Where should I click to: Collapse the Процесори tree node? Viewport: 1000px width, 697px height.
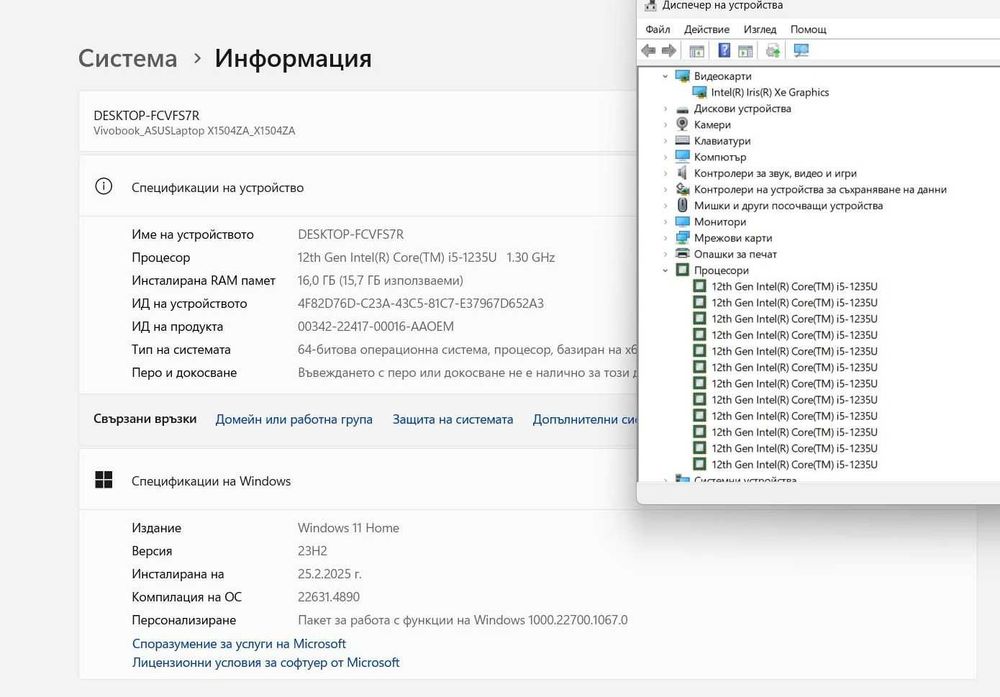[665, 270]
